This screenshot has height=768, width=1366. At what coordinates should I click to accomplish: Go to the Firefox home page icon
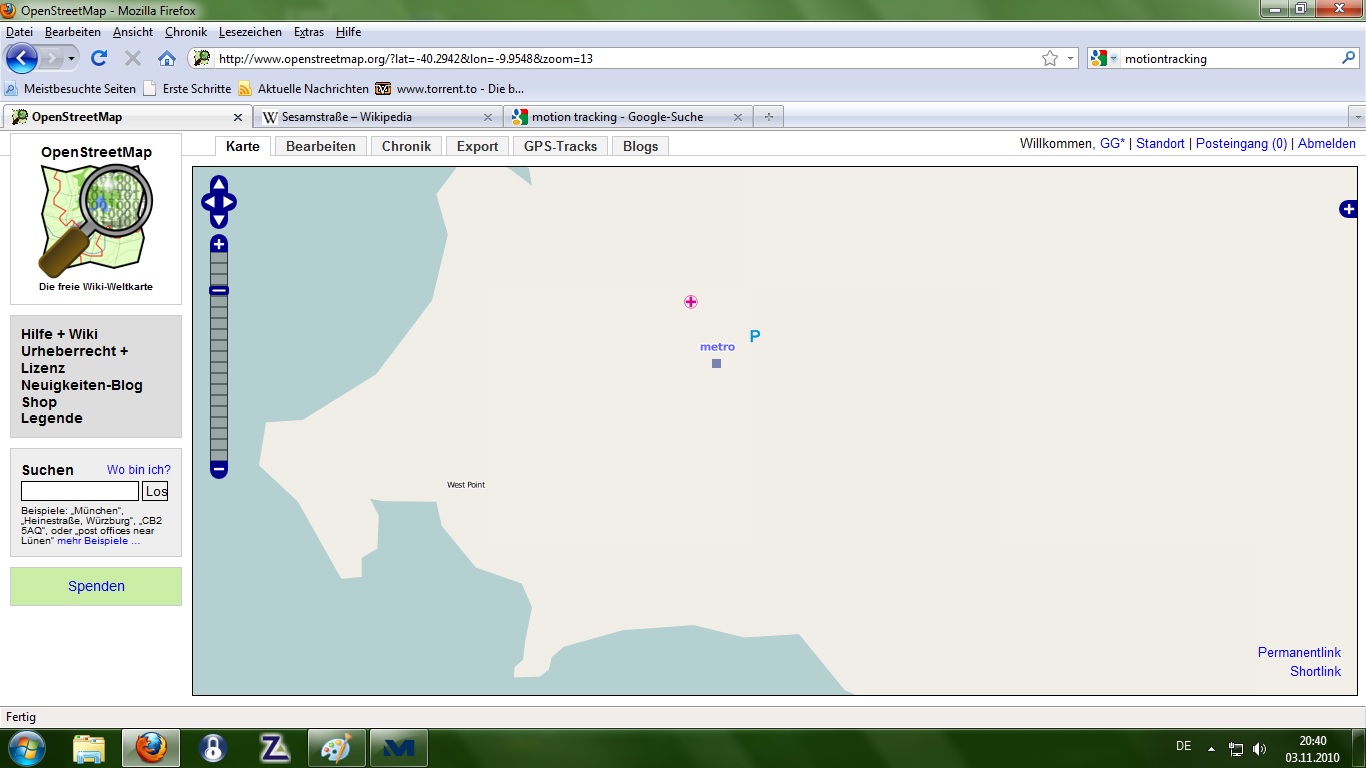tap(167, 58)
